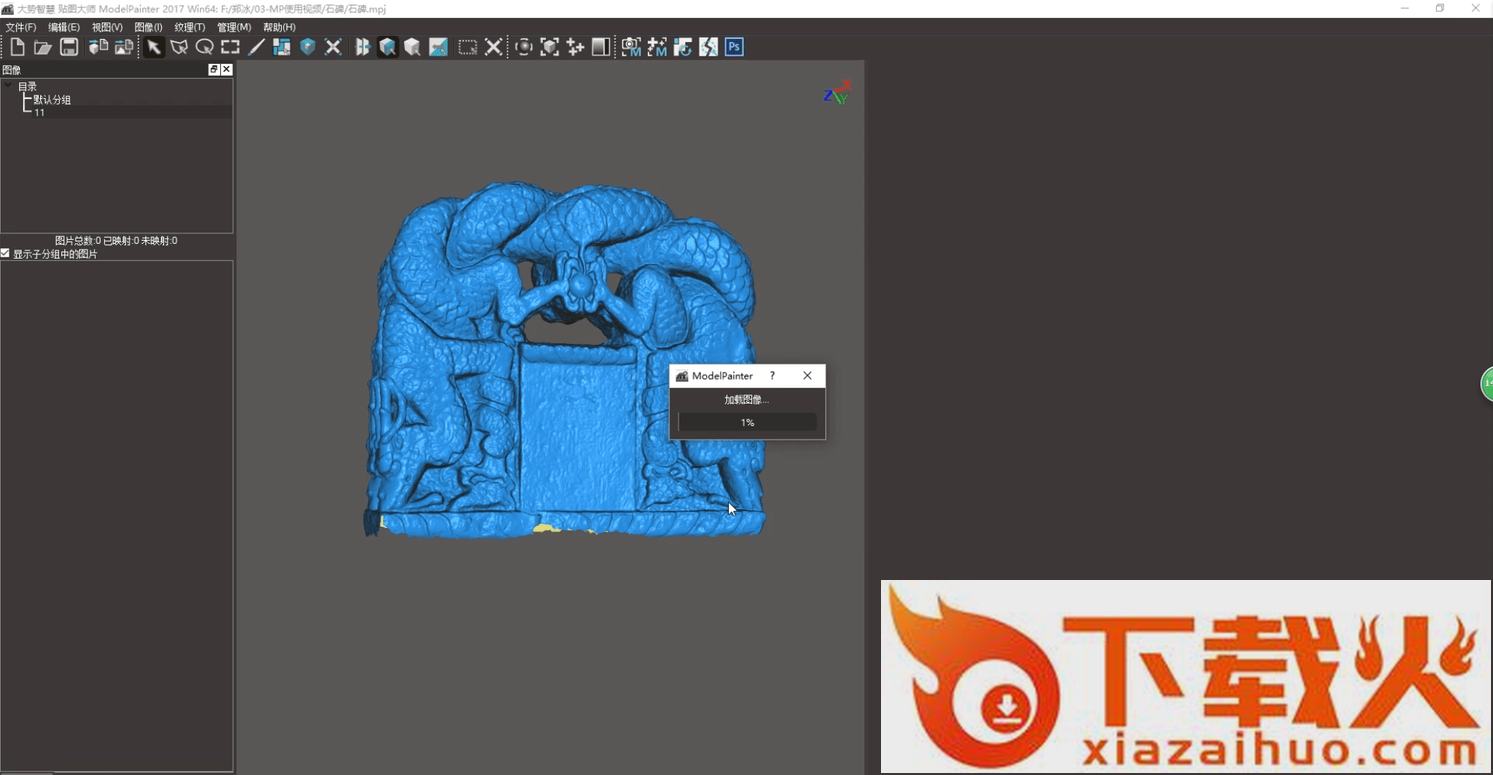Click the white X toolbar icon
The width and height of the screenshot is (1493, 775).
493,47
